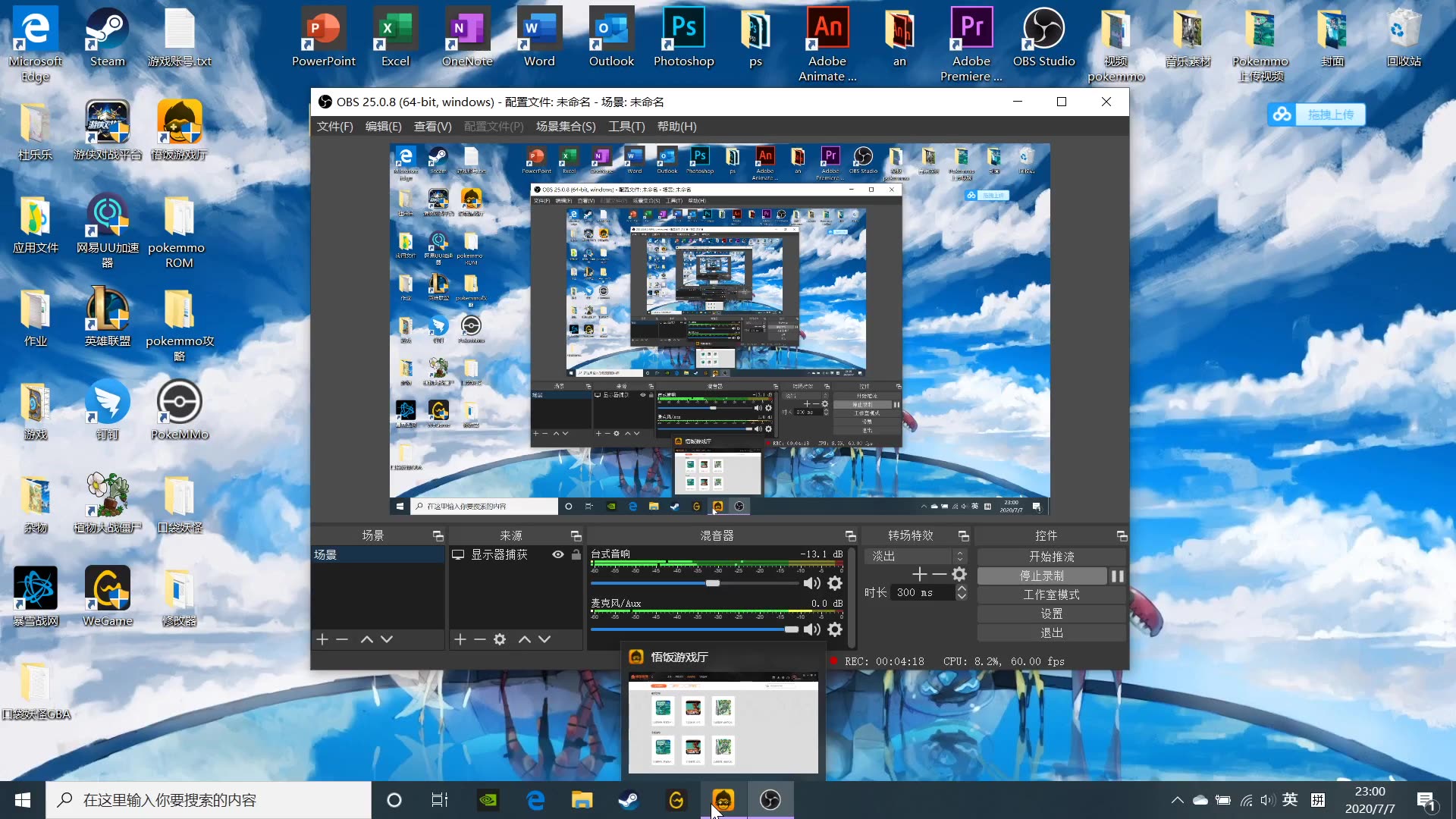Open PokeMMO desktop shortcut

point(180,409)
